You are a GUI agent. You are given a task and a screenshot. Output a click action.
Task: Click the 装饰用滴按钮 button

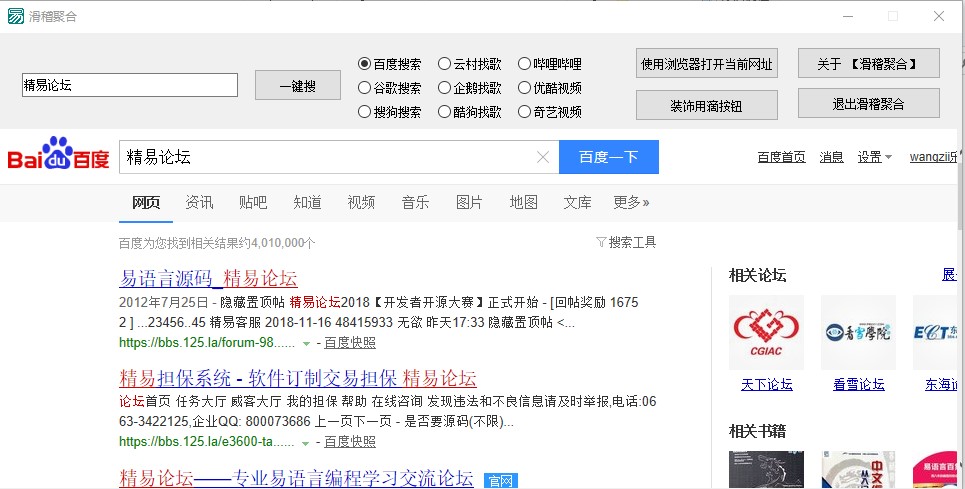(x=707, y=105)
